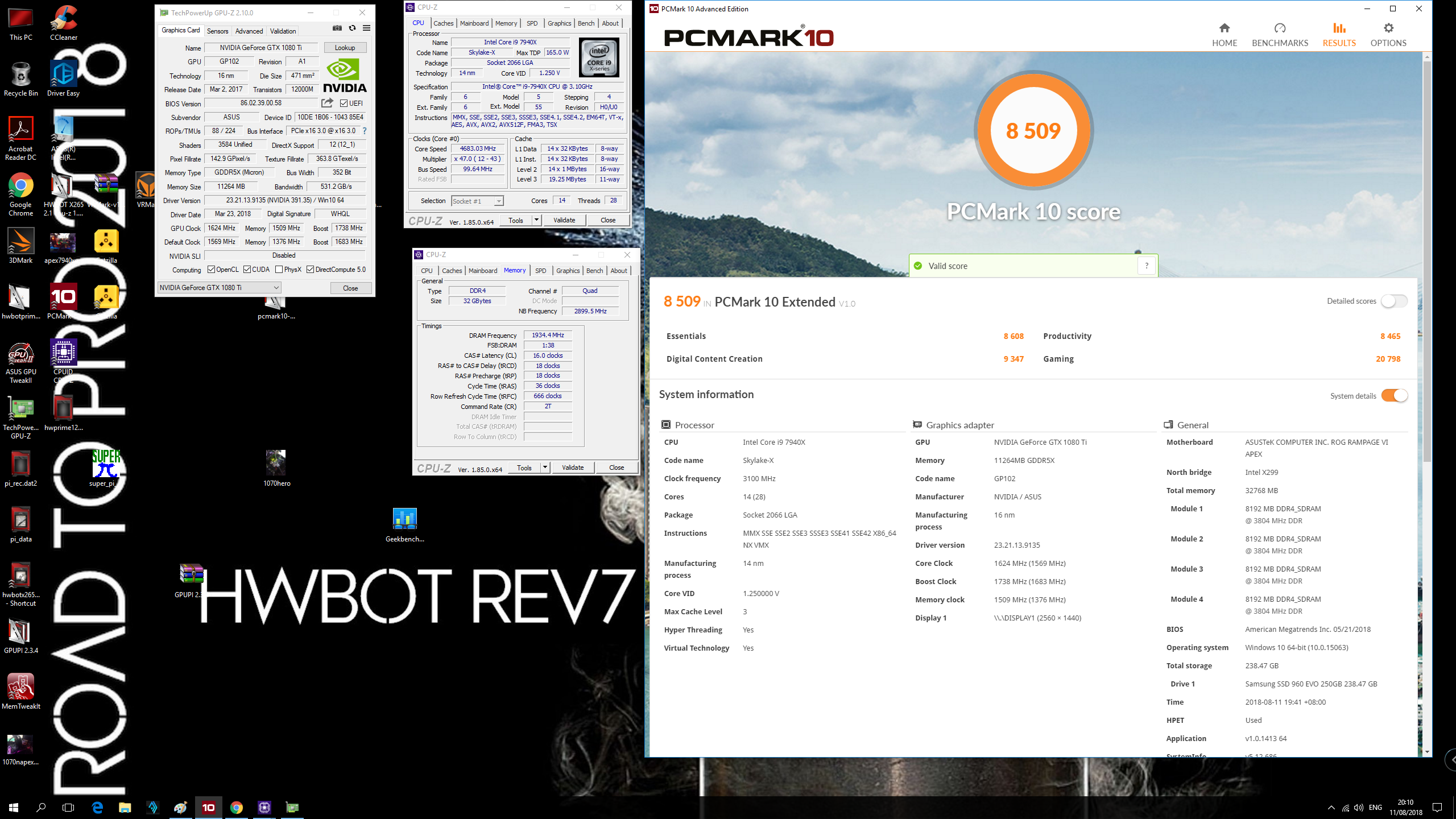Open the ENG language indicator

1375,808
